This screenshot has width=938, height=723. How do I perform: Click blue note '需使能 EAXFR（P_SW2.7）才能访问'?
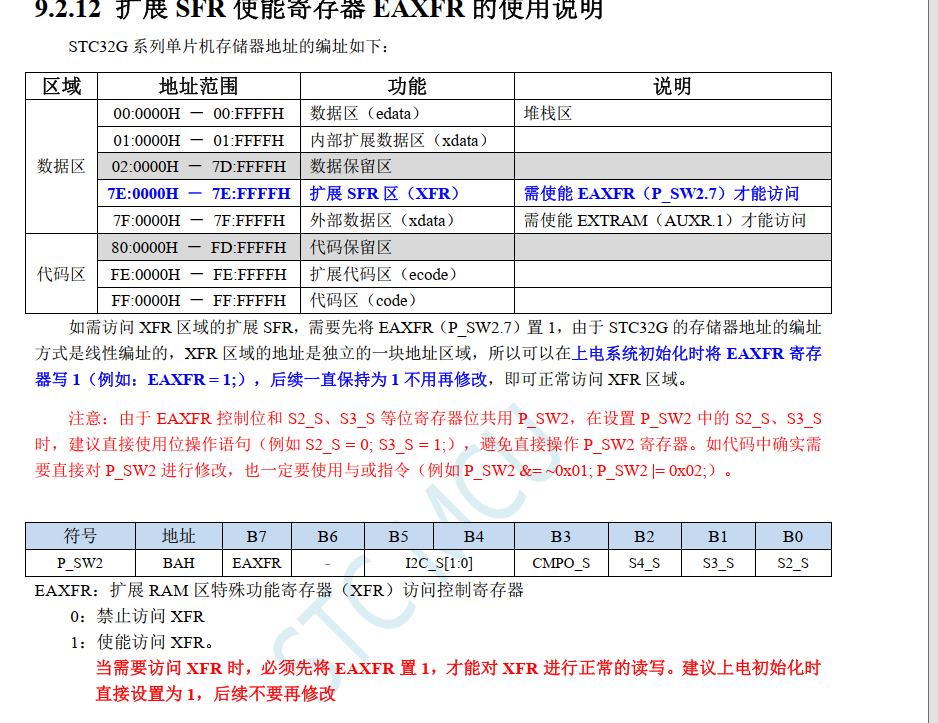tap(672, 194)
